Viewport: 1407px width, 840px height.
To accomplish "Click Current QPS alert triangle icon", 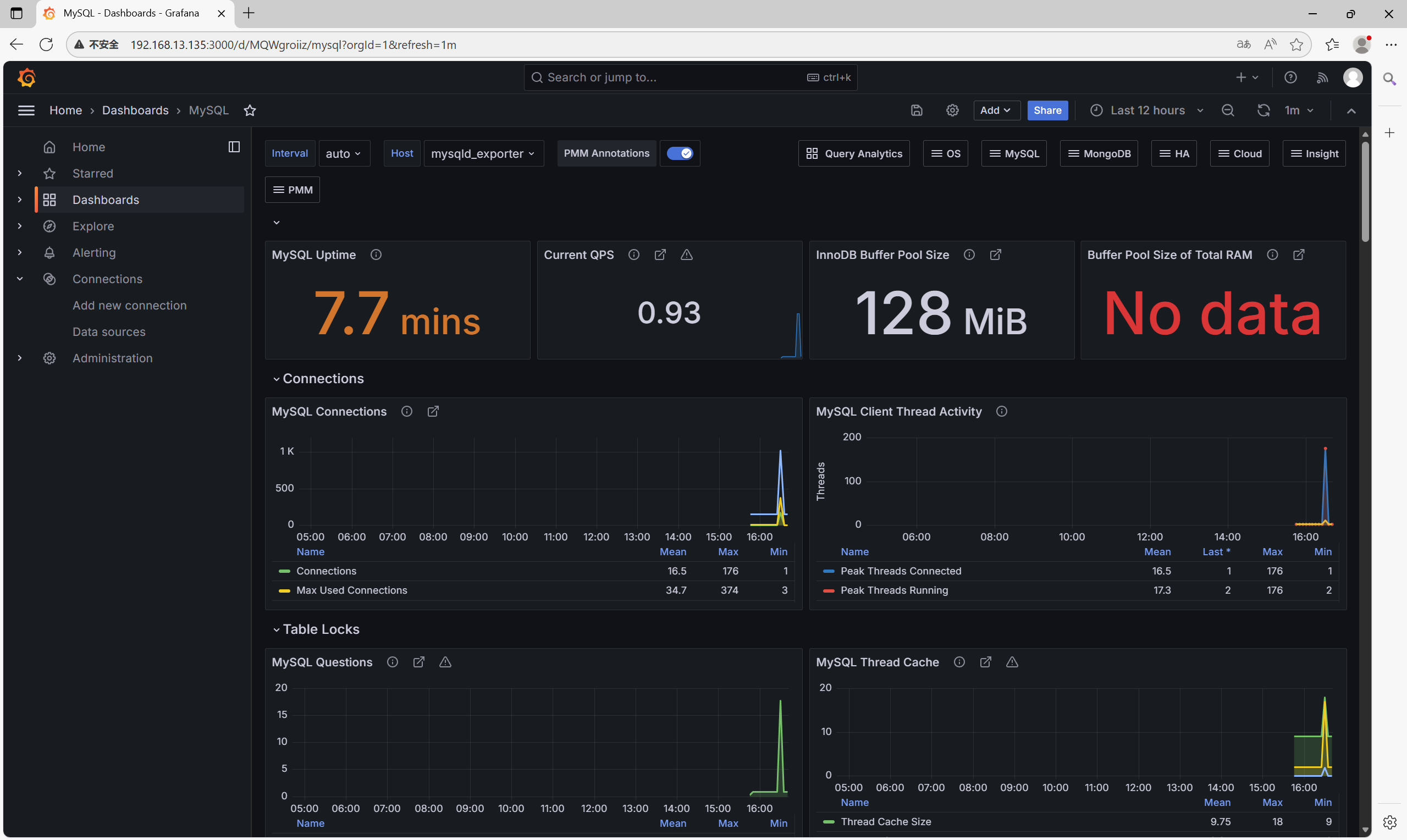I will tap(687, 255).
